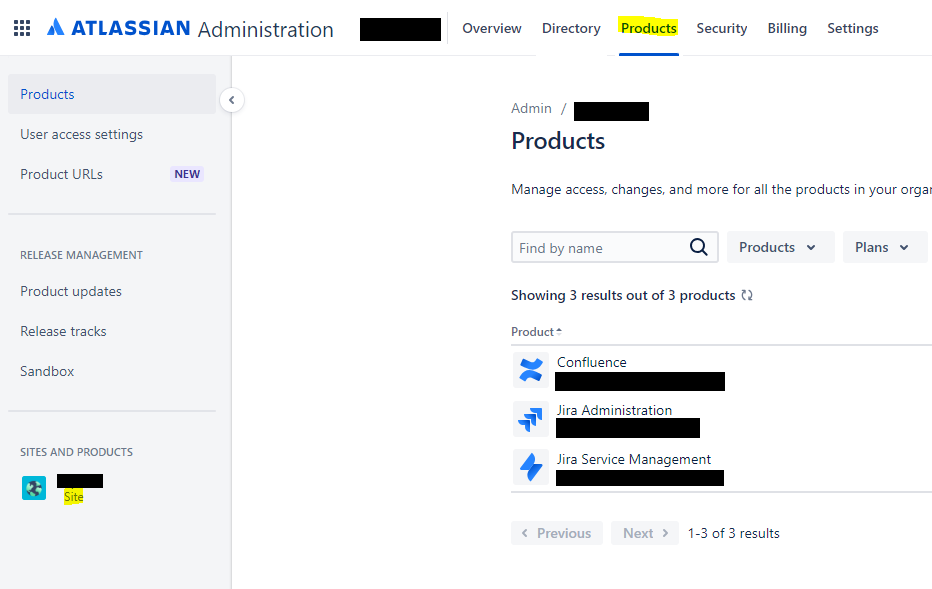Screen dimensions: 932x589
Task: Open Product URLs settings
Action: tap(61, 174)
